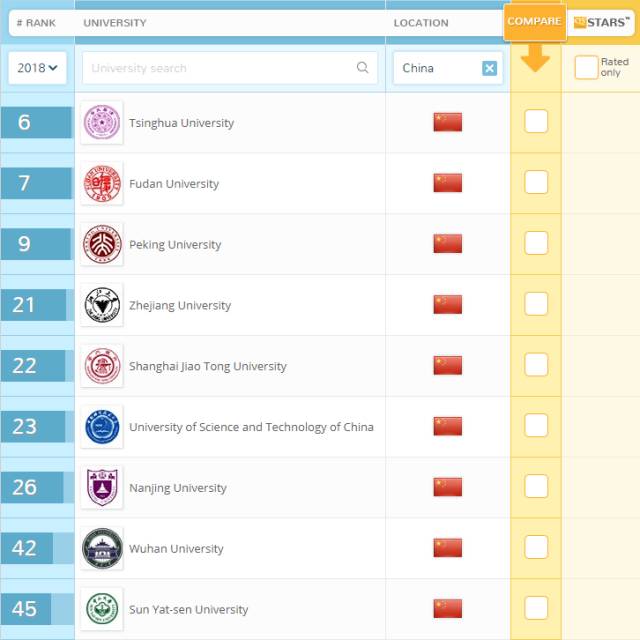Image resolution: width=640 pixels, height=640 pixels.
Task: Click the rank 9 bar
Action: click(36, 244)
